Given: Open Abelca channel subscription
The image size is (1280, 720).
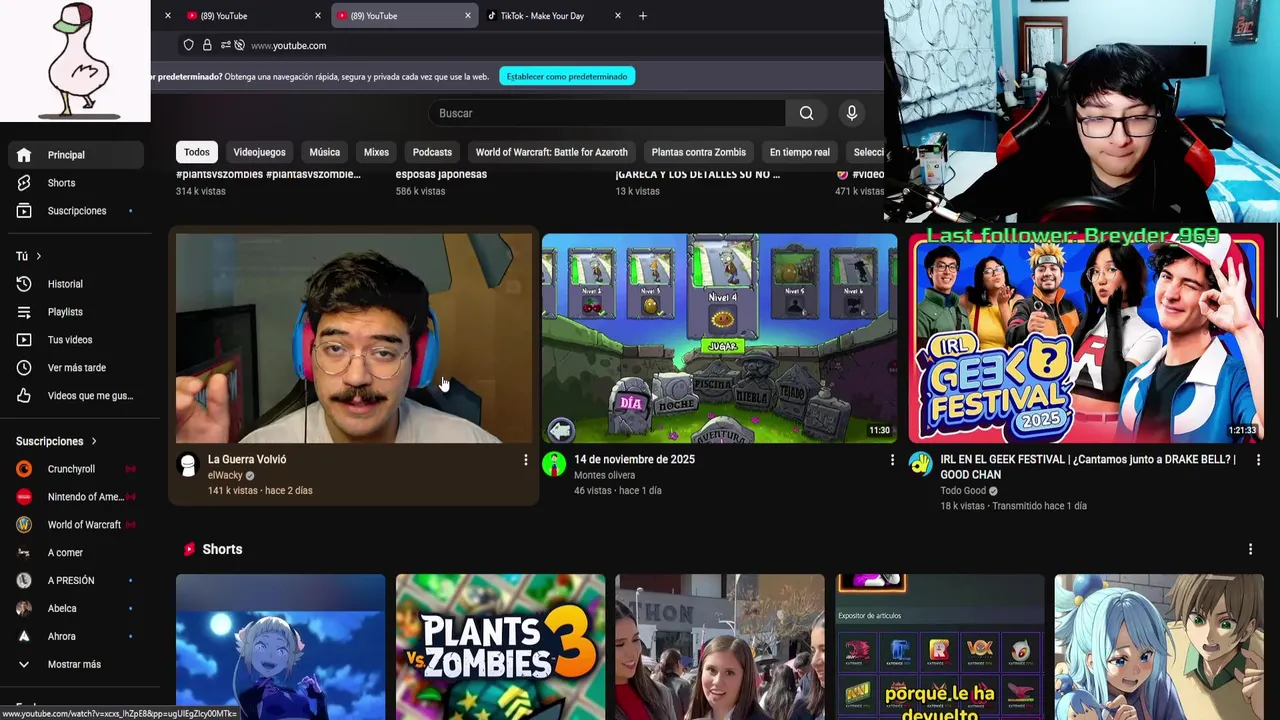Looking at the screenshot, I should [x=76, y=609].
